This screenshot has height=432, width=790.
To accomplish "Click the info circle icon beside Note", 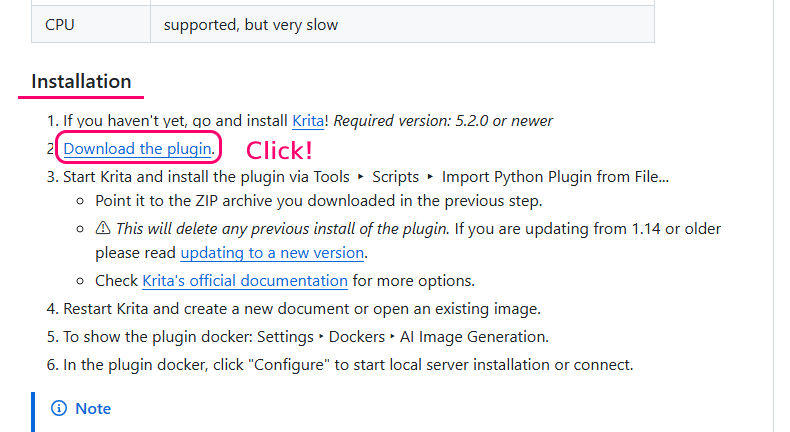I will point(59,408).
